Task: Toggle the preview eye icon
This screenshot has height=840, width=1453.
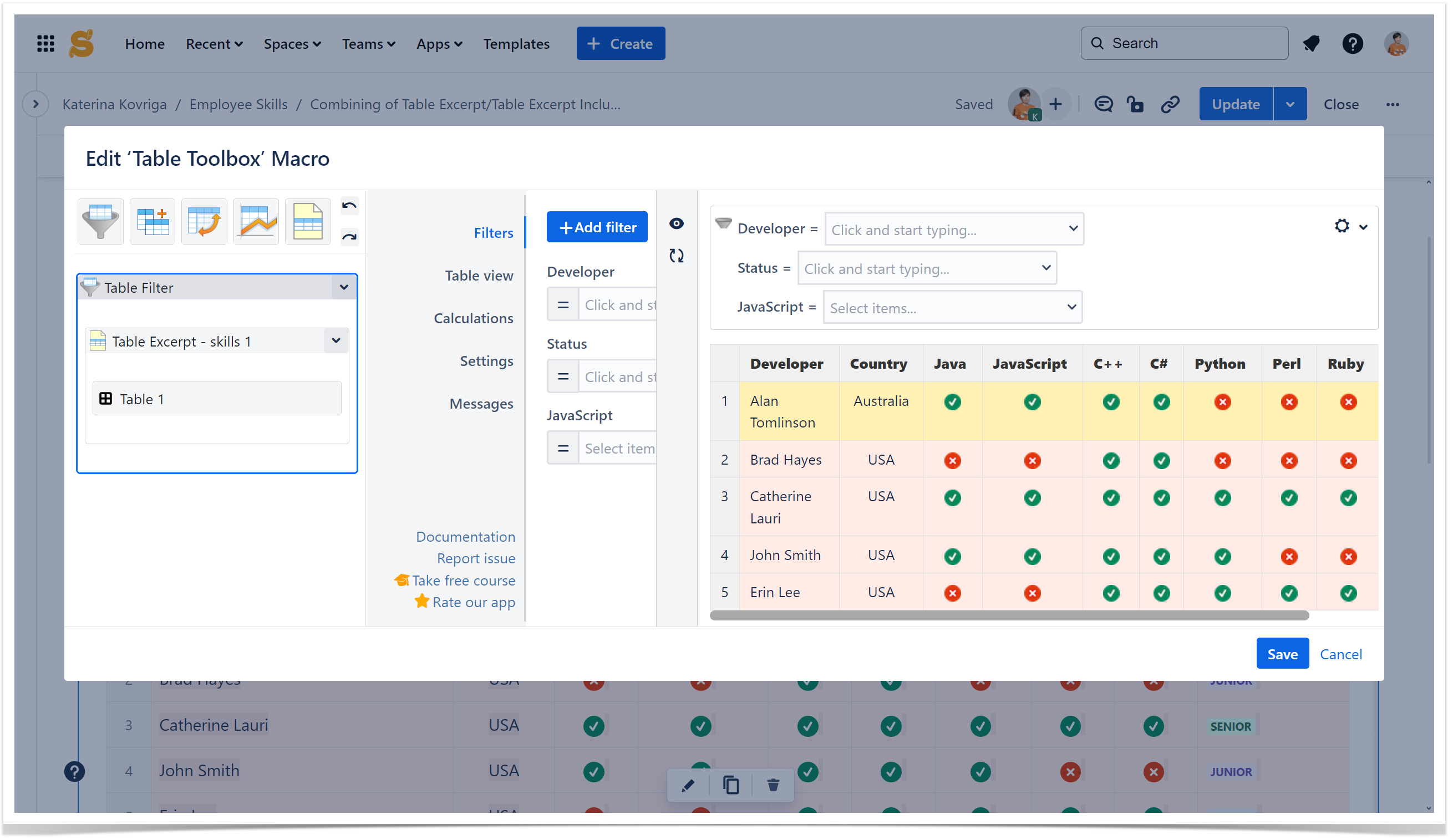Action: coord(677,223)
